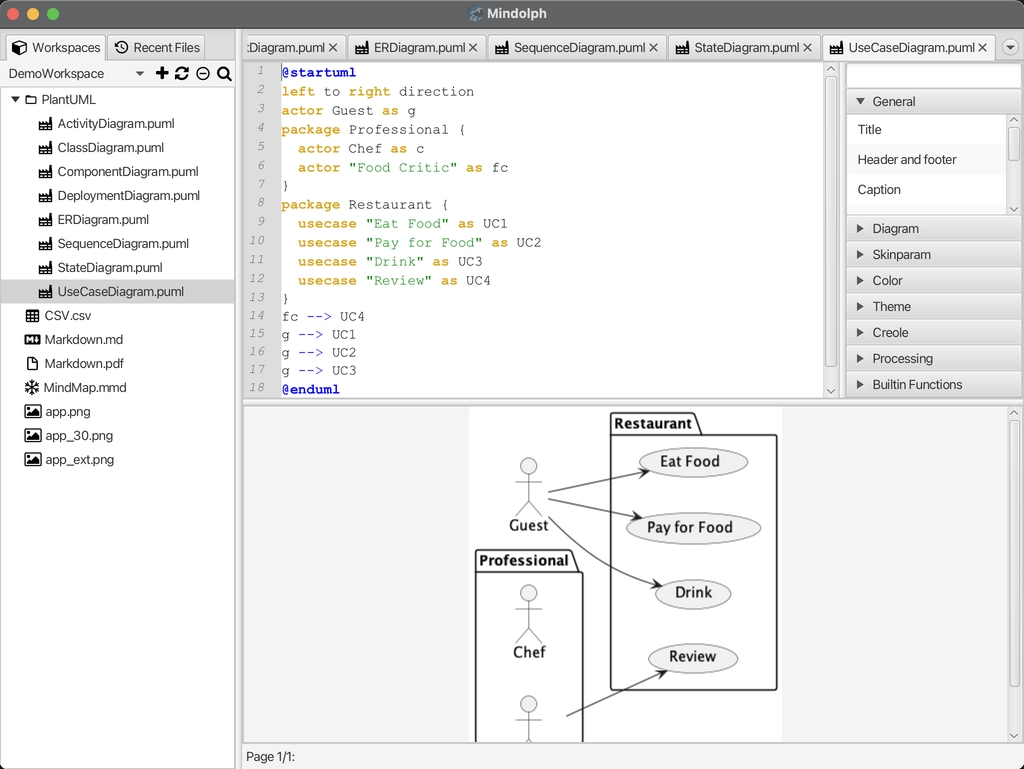1024x769 pixels.
Task: Collapse the General section
Action: point(860,102)
